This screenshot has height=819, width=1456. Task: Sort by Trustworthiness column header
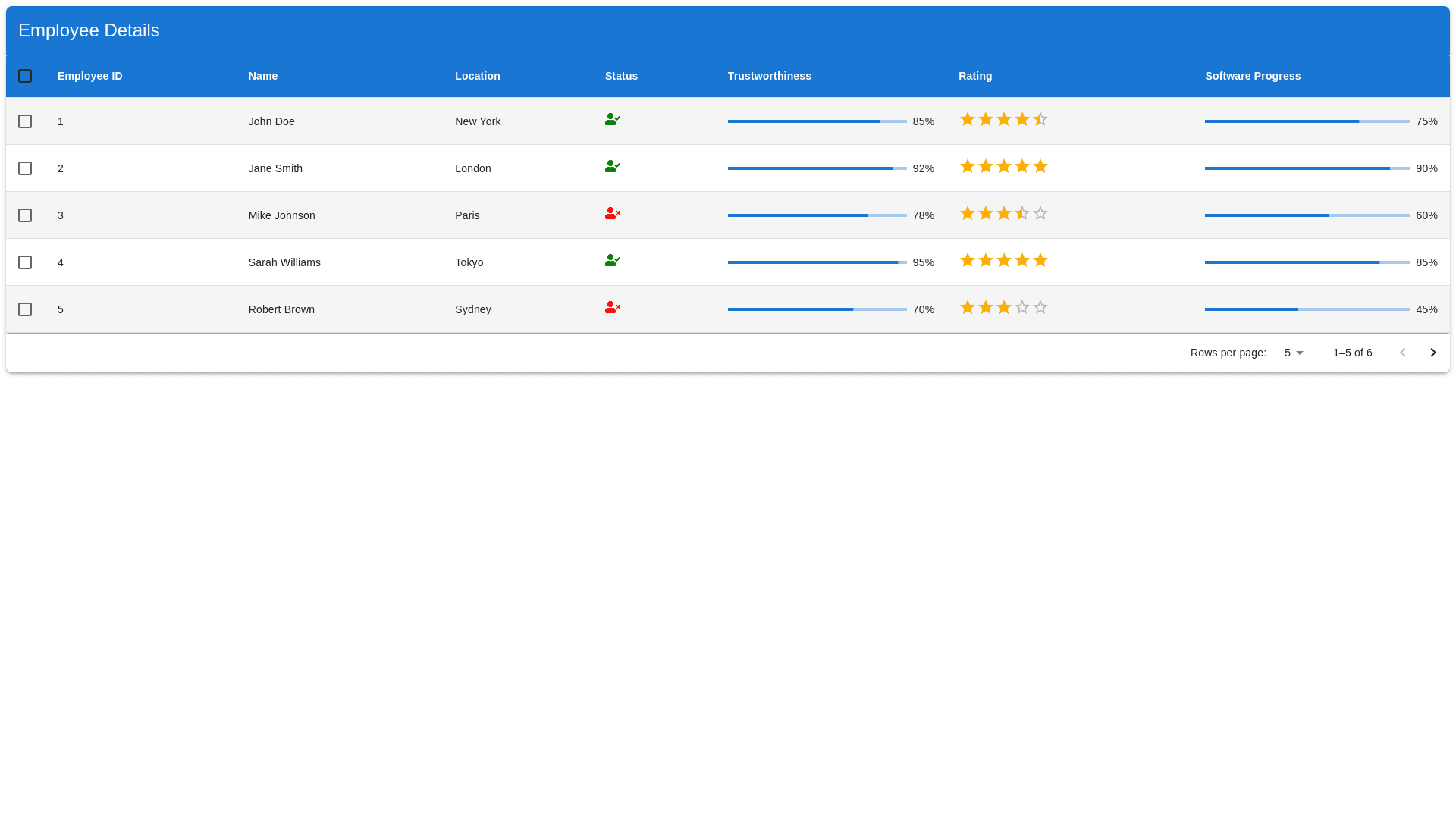[x=769, y=76]
